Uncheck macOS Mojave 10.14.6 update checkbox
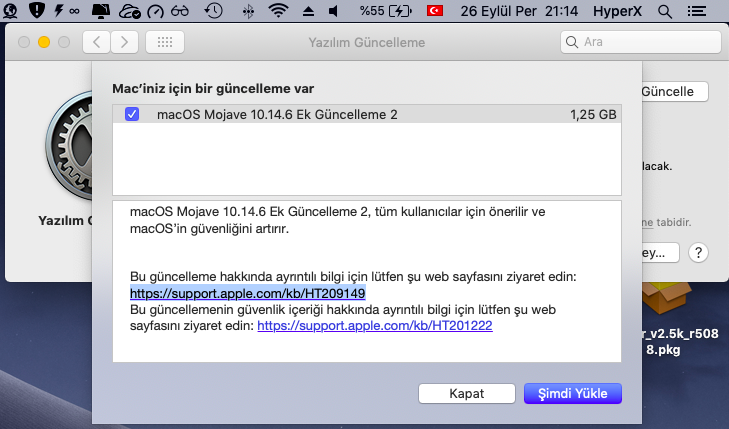 pyautogui.click(x=133, y=115)
